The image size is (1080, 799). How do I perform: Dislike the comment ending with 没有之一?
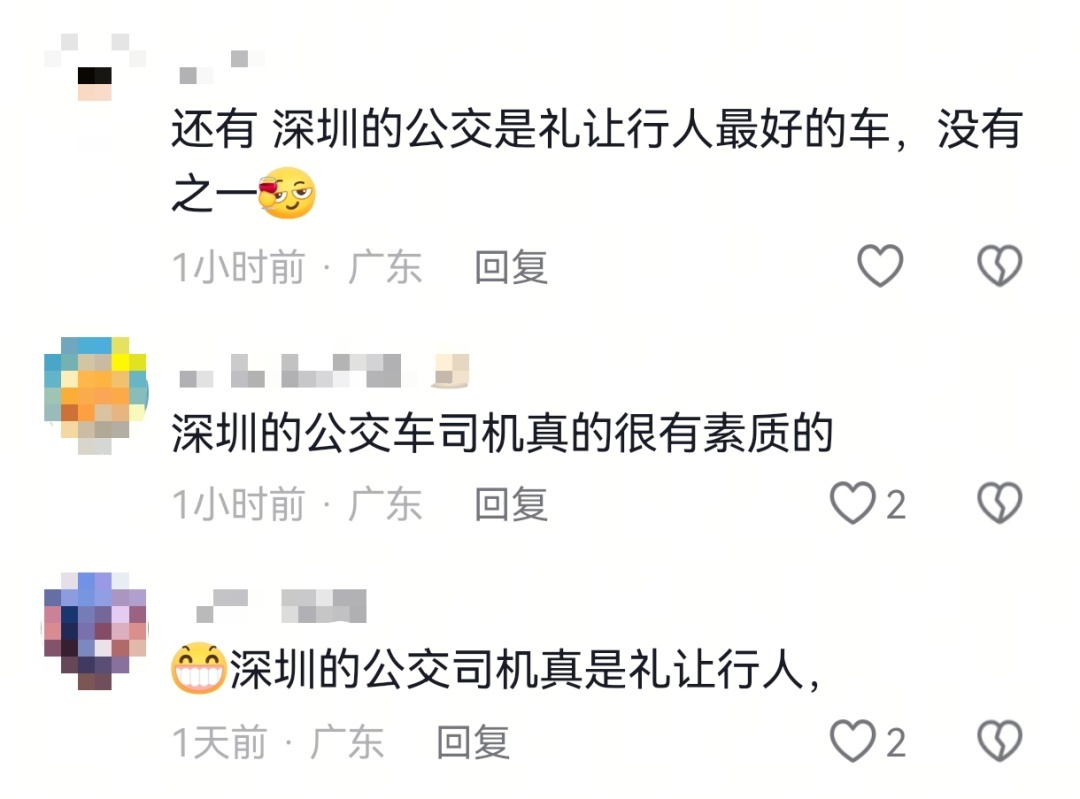pos(999,266)
